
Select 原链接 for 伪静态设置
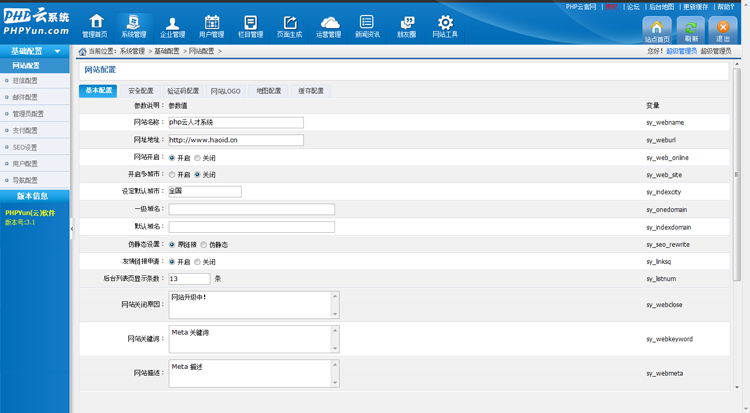pyautogui.click(x=172, y=245)
